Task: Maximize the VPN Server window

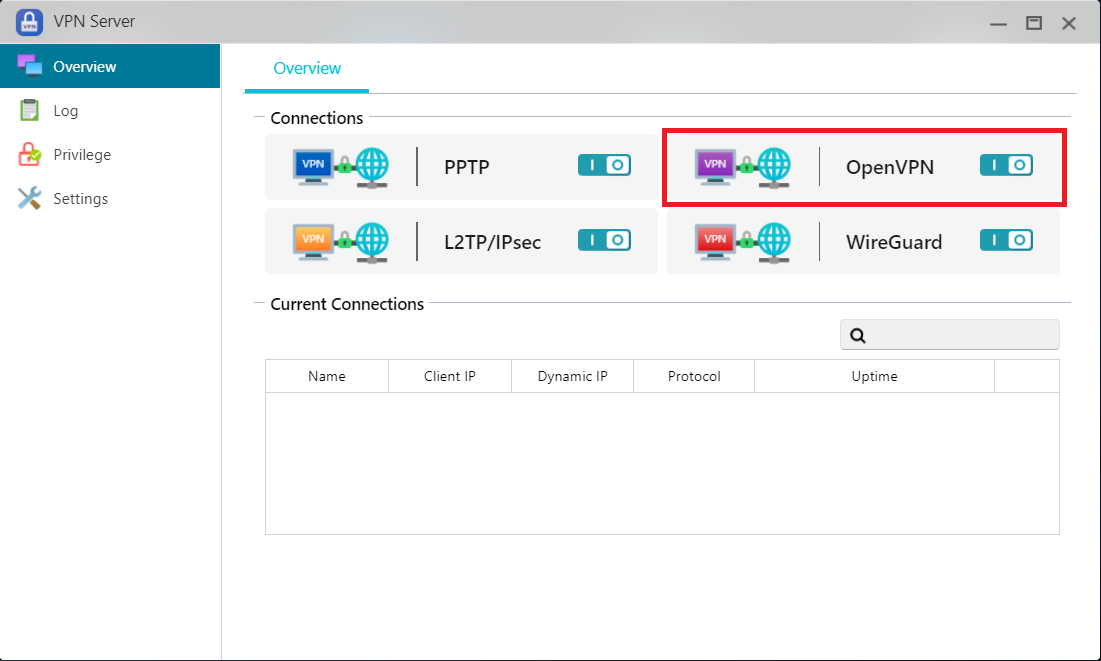Action: point(1034,23)
